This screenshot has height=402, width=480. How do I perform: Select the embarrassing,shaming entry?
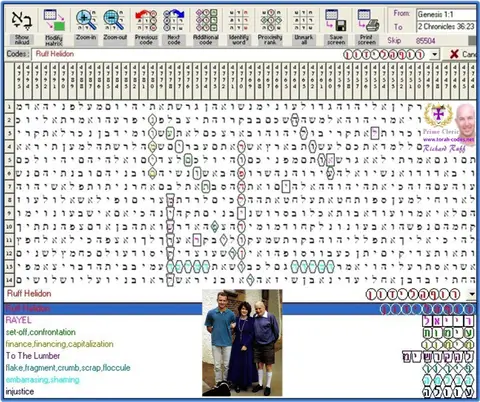43,380
